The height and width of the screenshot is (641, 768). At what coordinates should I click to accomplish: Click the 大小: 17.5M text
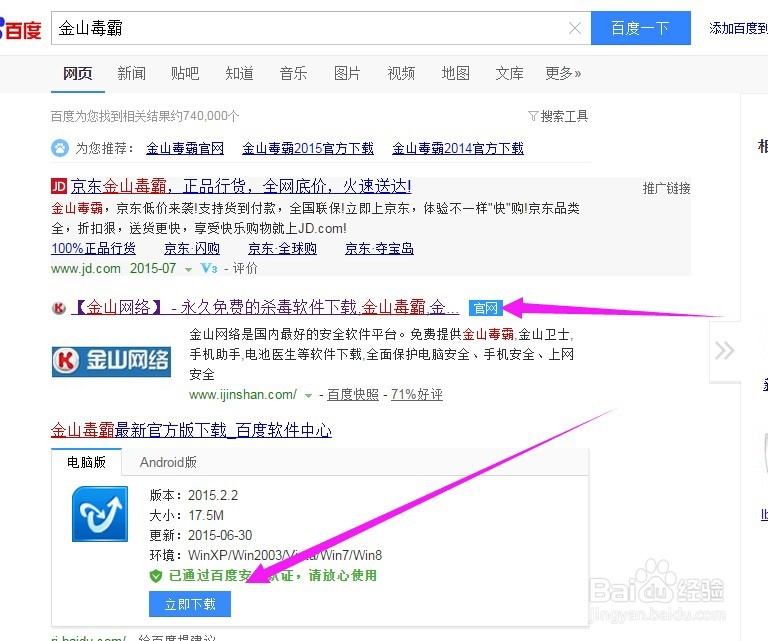click(187, 515)
